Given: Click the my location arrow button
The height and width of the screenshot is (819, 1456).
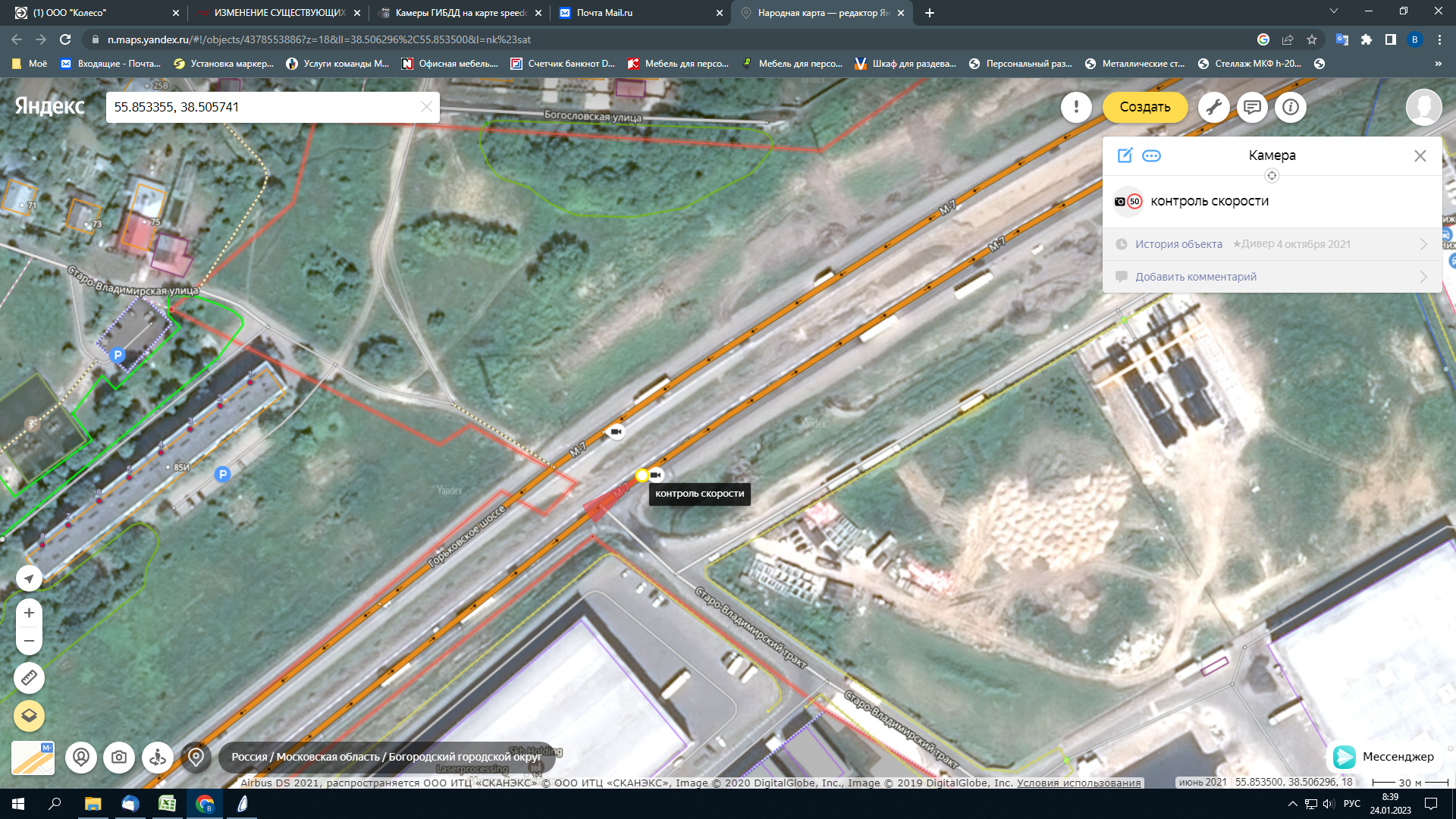Looking at the screenshot, I should (29, 579).
